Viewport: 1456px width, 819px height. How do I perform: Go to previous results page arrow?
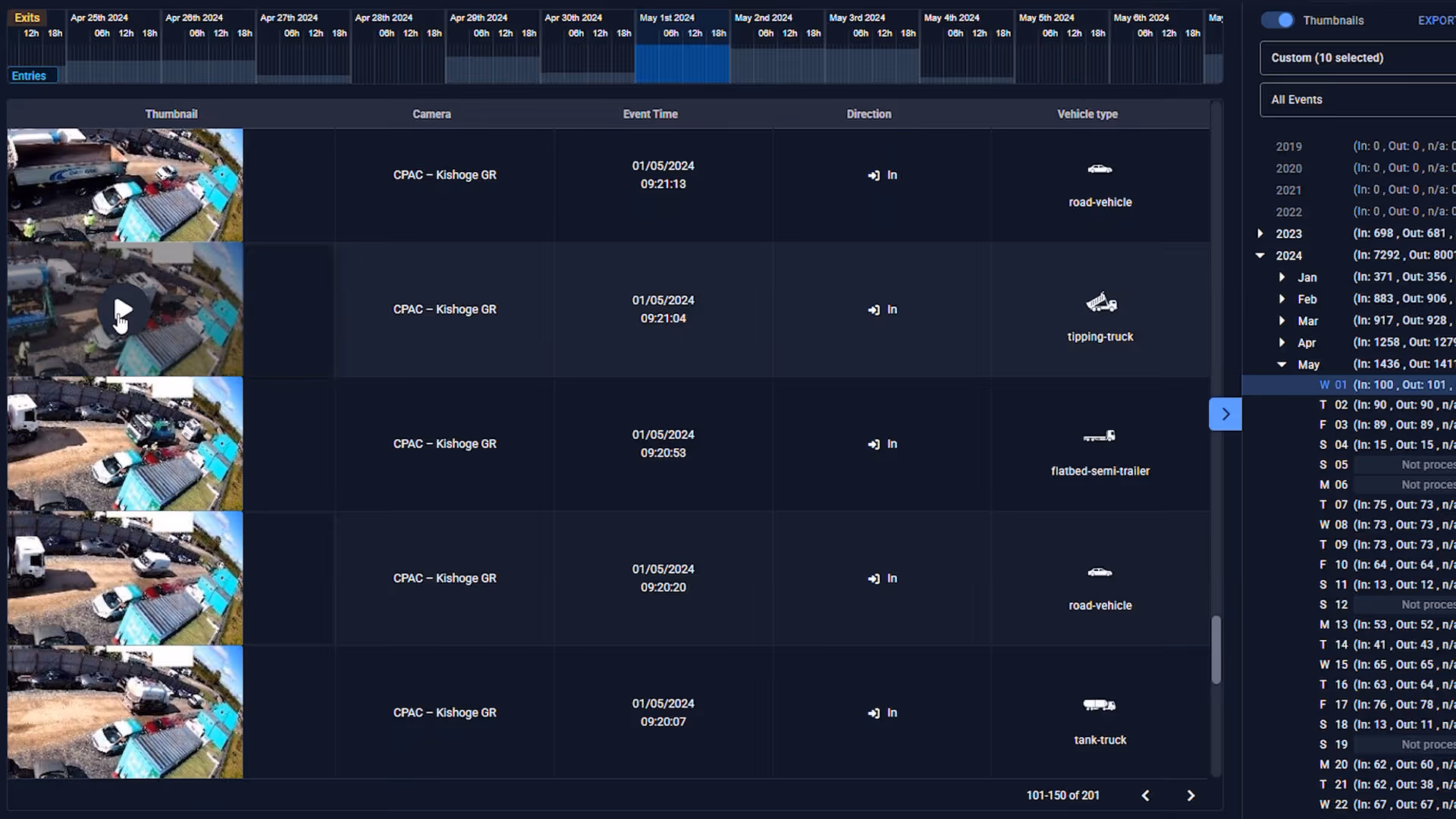1146,795
